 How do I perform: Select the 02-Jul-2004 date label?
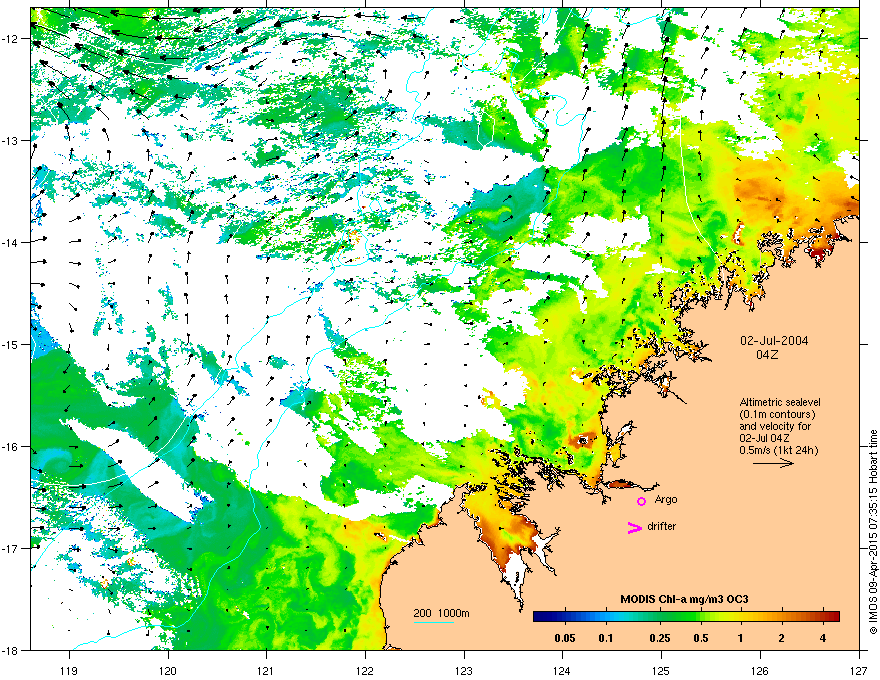pos(774,341)
